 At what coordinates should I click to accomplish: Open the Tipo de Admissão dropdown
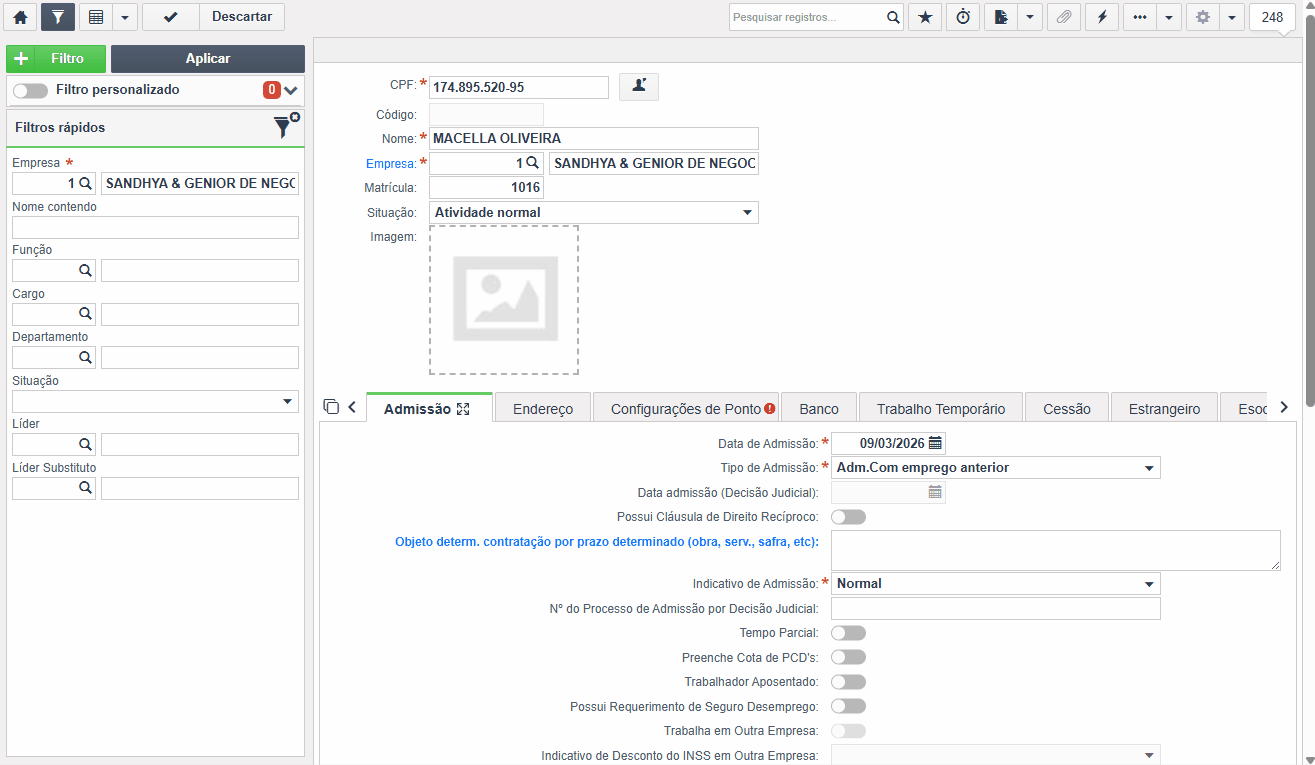coord(996,468)
